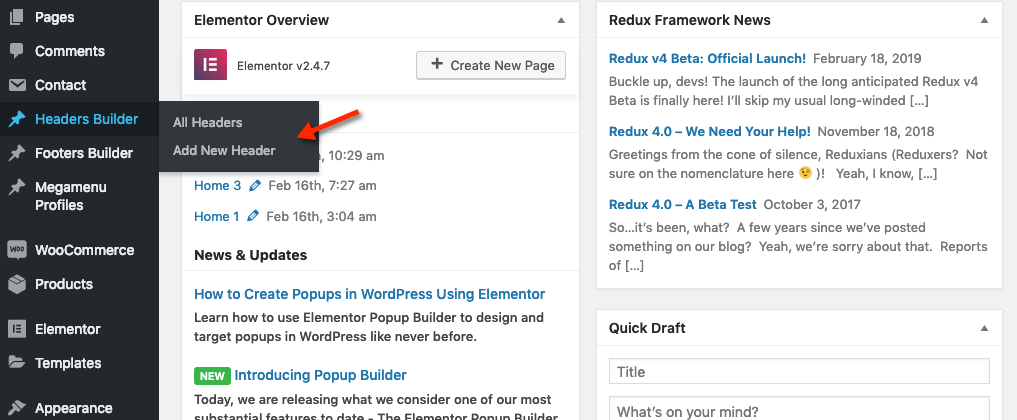Click the Contact envelope icon
Screen dimensions: 1017x420
click(x=16, y=86)
